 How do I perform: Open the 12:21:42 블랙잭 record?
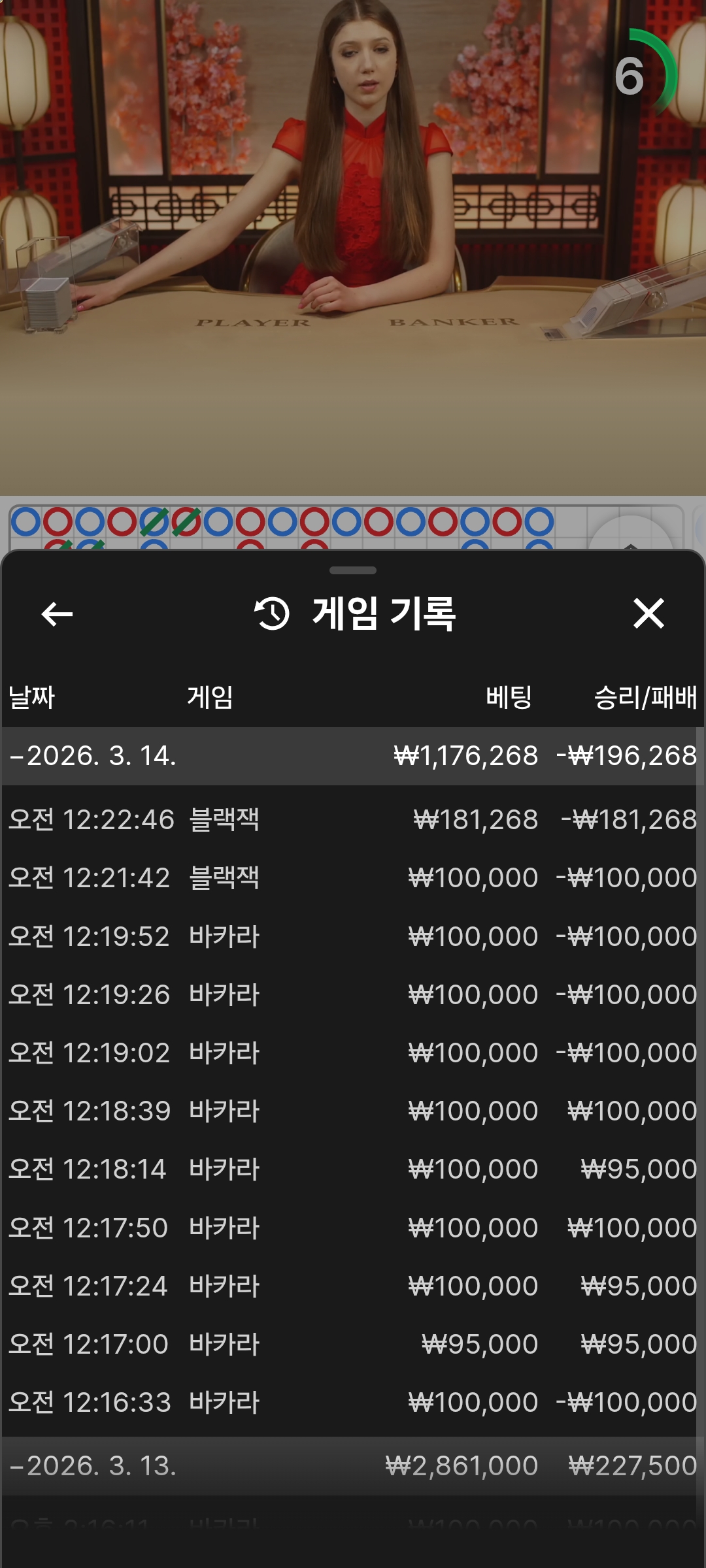point(353,878)
